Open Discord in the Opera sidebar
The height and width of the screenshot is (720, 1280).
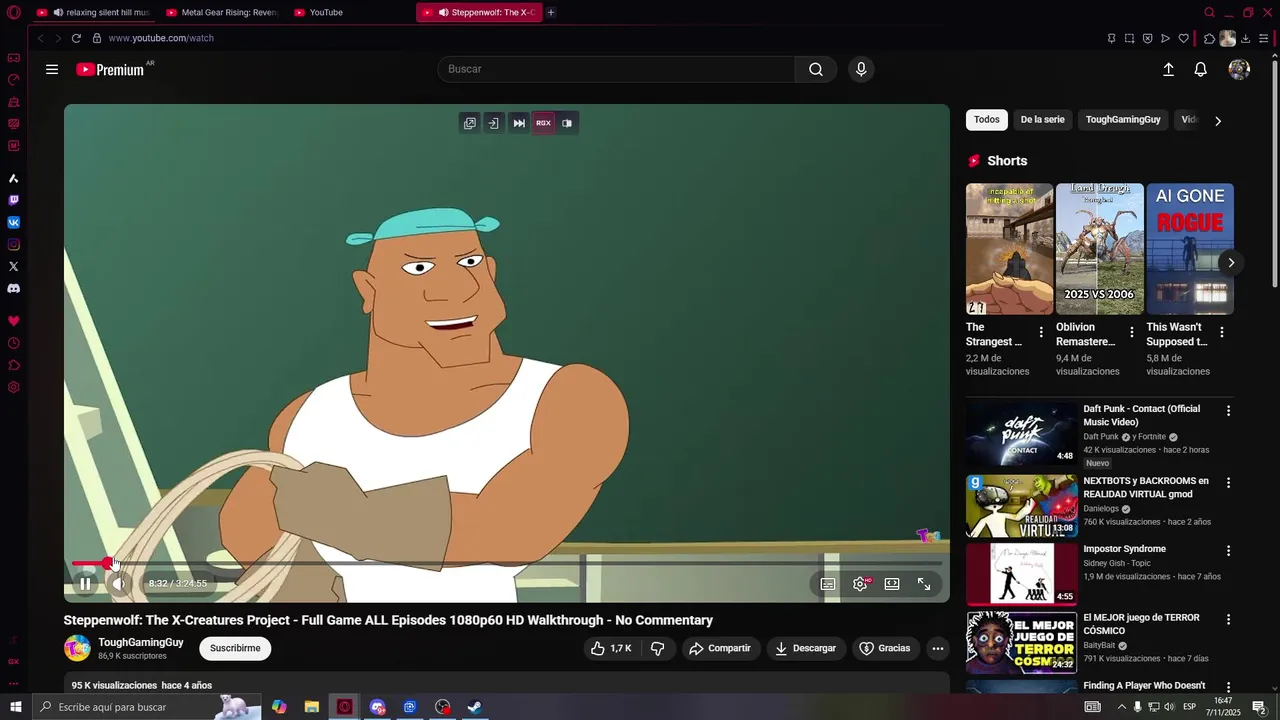pyautogui.click(x=14, y=288)
